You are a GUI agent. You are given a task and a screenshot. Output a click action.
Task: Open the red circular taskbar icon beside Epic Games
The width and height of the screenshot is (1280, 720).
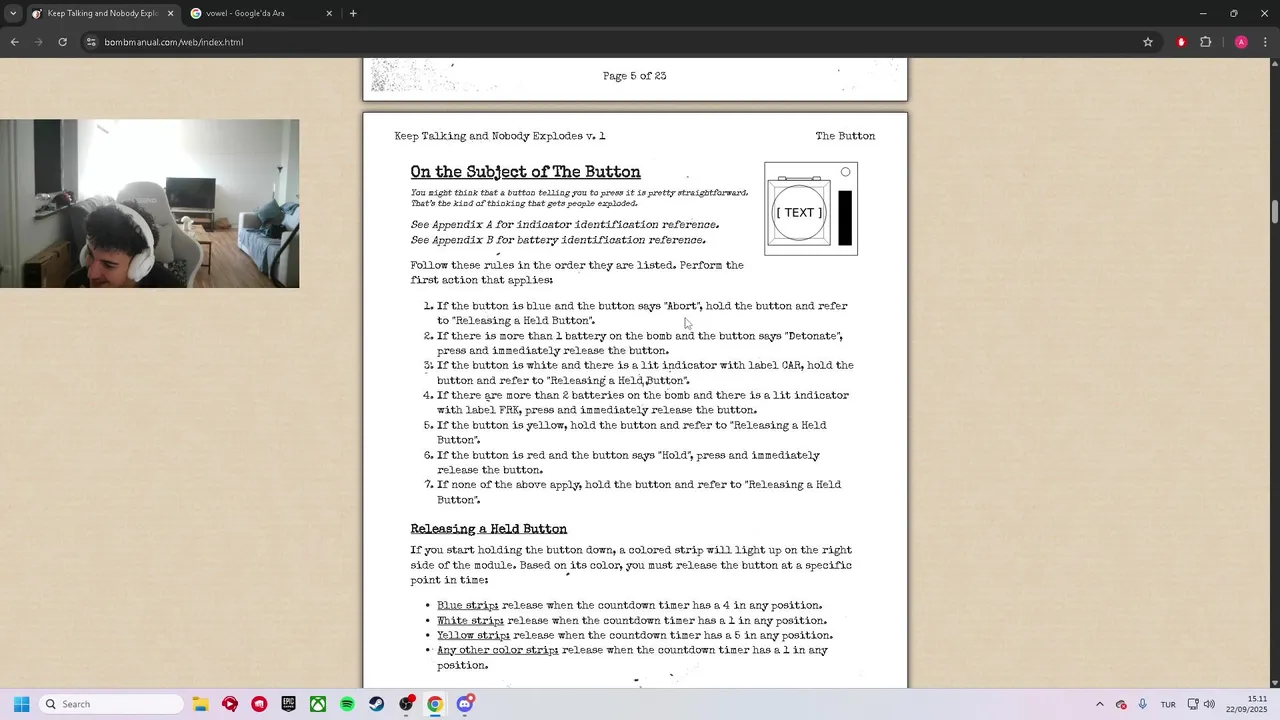click(x=259, y=704)
